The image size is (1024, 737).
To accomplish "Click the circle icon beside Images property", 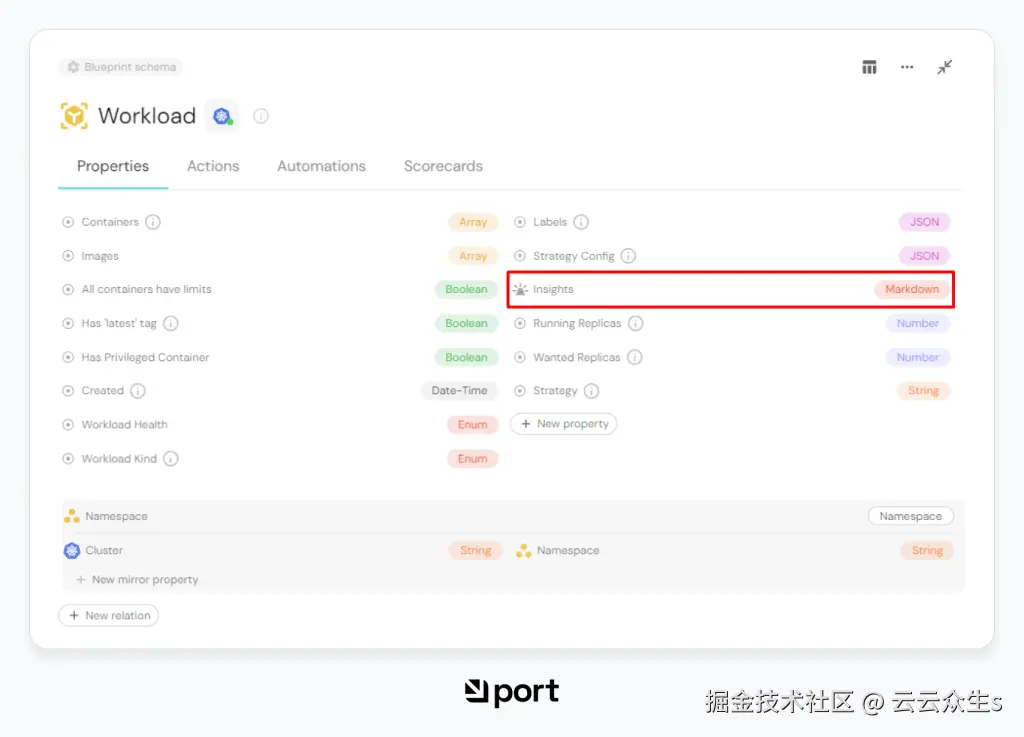I will coord(68,256).
